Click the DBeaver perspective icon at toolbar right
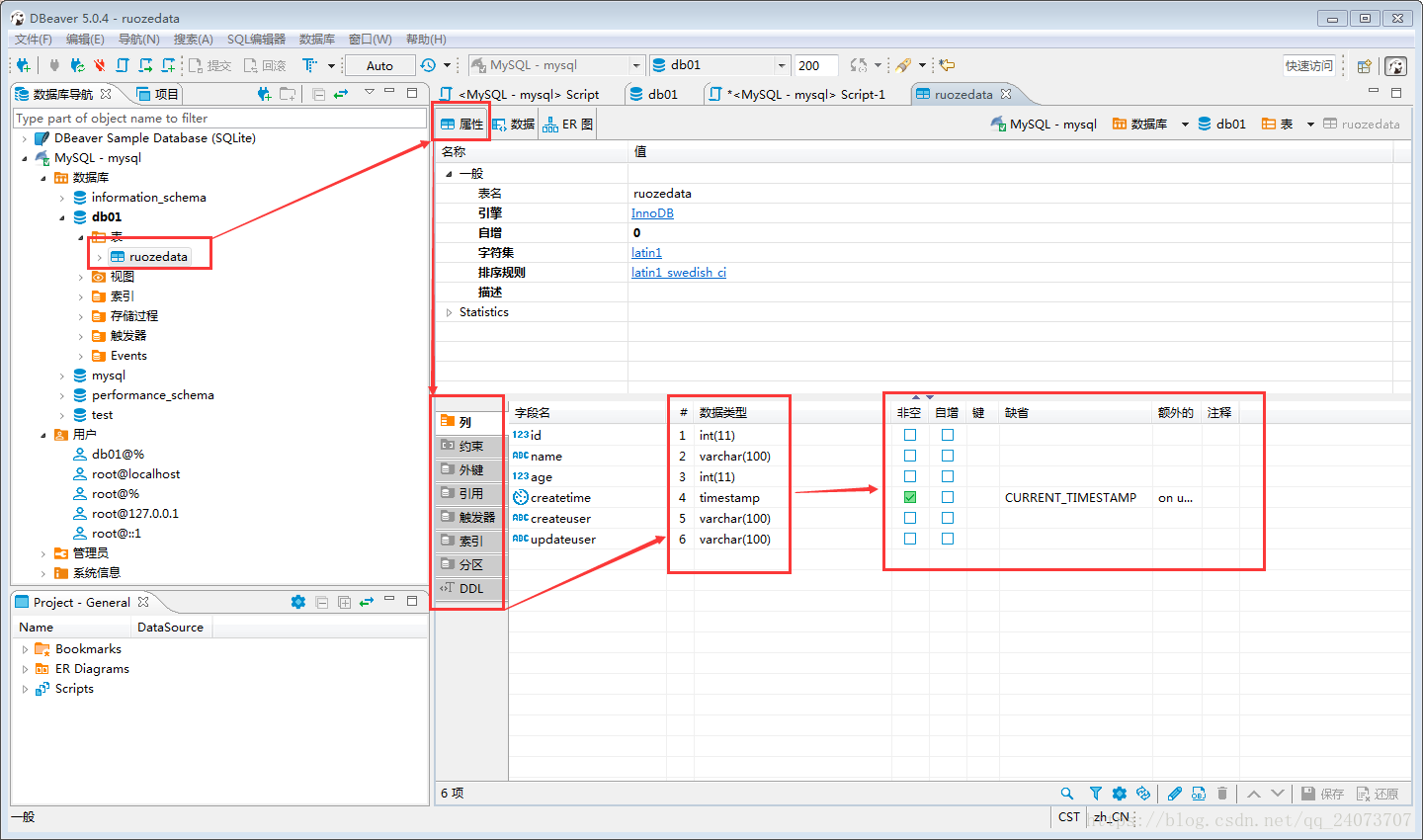 point(1395,66)
